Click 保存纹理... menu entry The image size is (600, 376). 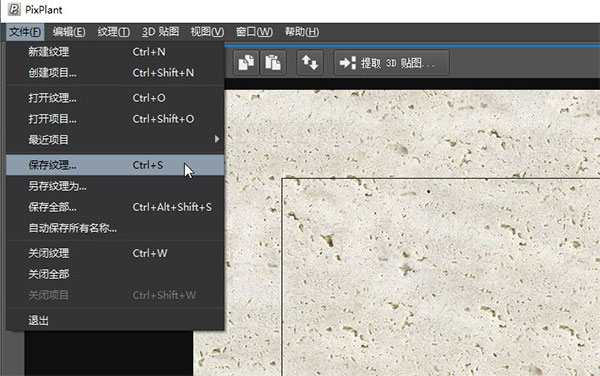(115, 165)
